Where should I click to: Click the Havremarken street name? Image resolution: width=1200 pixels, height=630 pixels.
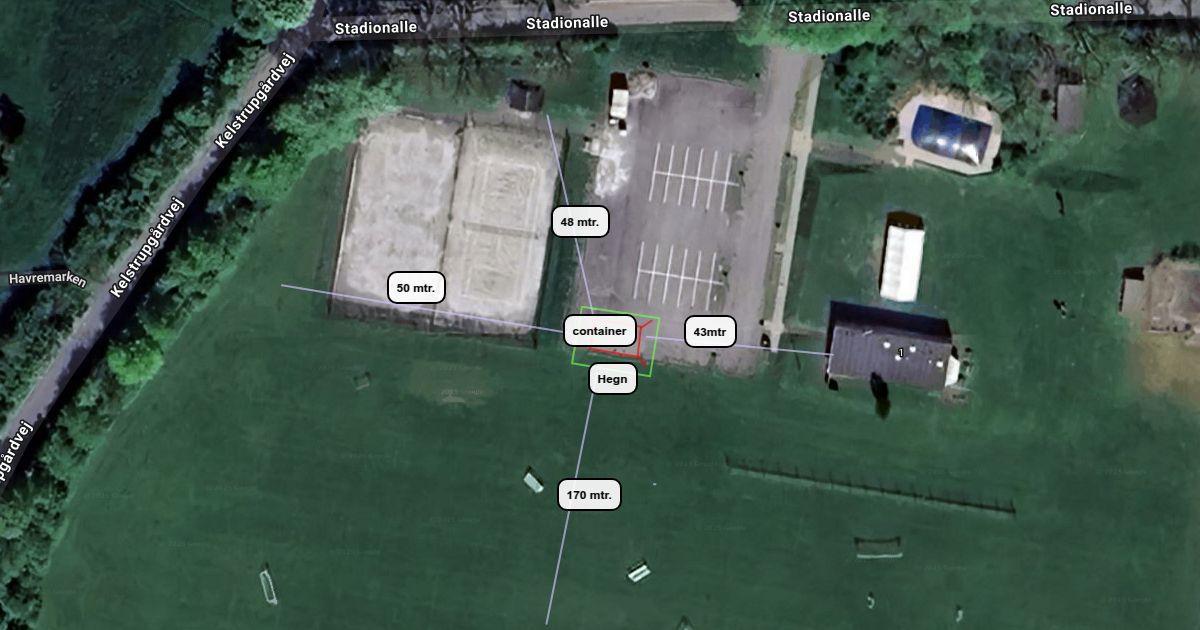pyautogui.click(x=48, y=280)
